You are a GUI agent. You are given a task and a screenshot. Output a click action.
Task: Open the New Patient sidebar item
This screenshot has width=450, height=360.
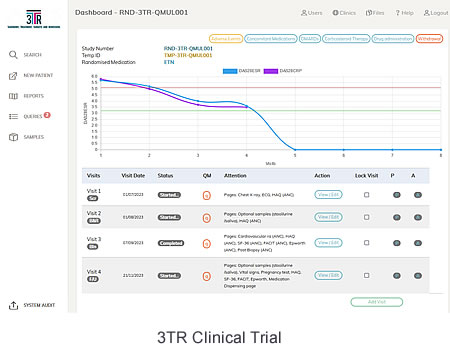pos(31,76)
